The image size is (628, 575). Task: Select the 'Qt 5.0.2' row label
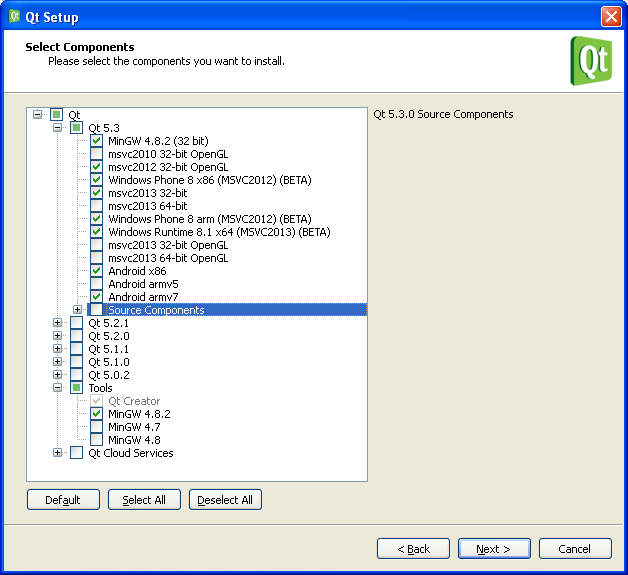109,375
